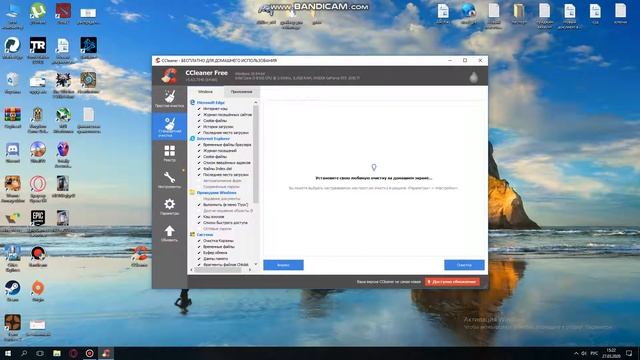Click the pear icon in CCleaner header
The width and height of the screenshot is (640, 360).
473,77
